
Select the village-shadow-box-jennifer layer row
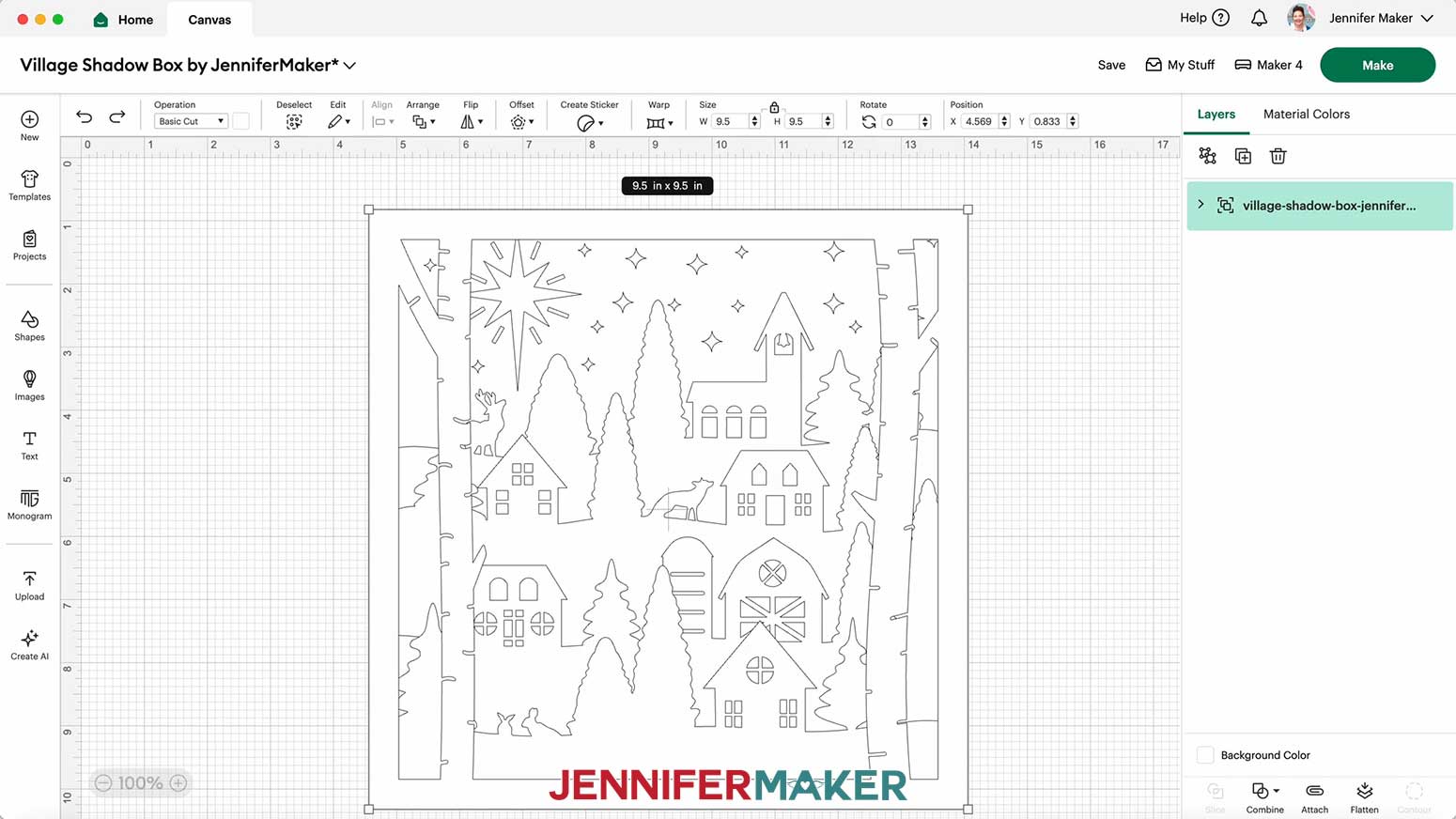(x=1320, y=206)
